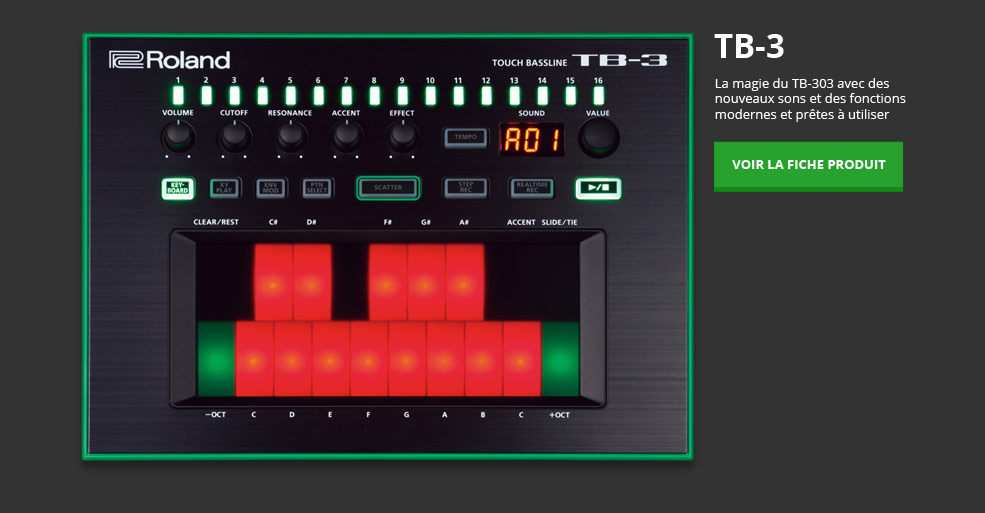Tap the G# red touch pad
The width and height of the screenshot is (985, 513).
coord(427,283)
